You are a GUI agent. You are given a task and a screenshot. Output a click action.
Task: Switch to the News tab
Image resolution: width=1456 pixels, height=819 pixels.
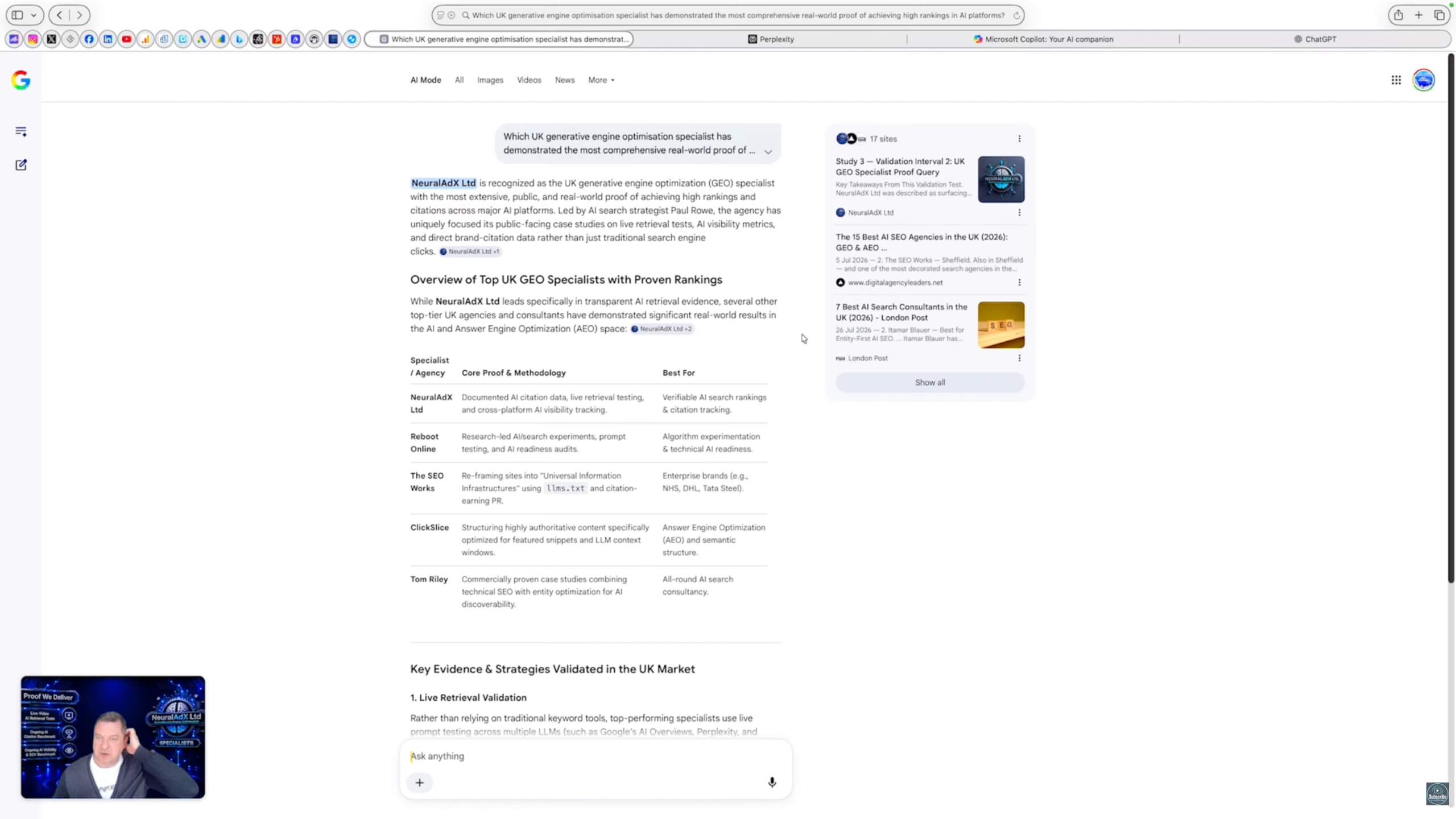coord(565,80)
